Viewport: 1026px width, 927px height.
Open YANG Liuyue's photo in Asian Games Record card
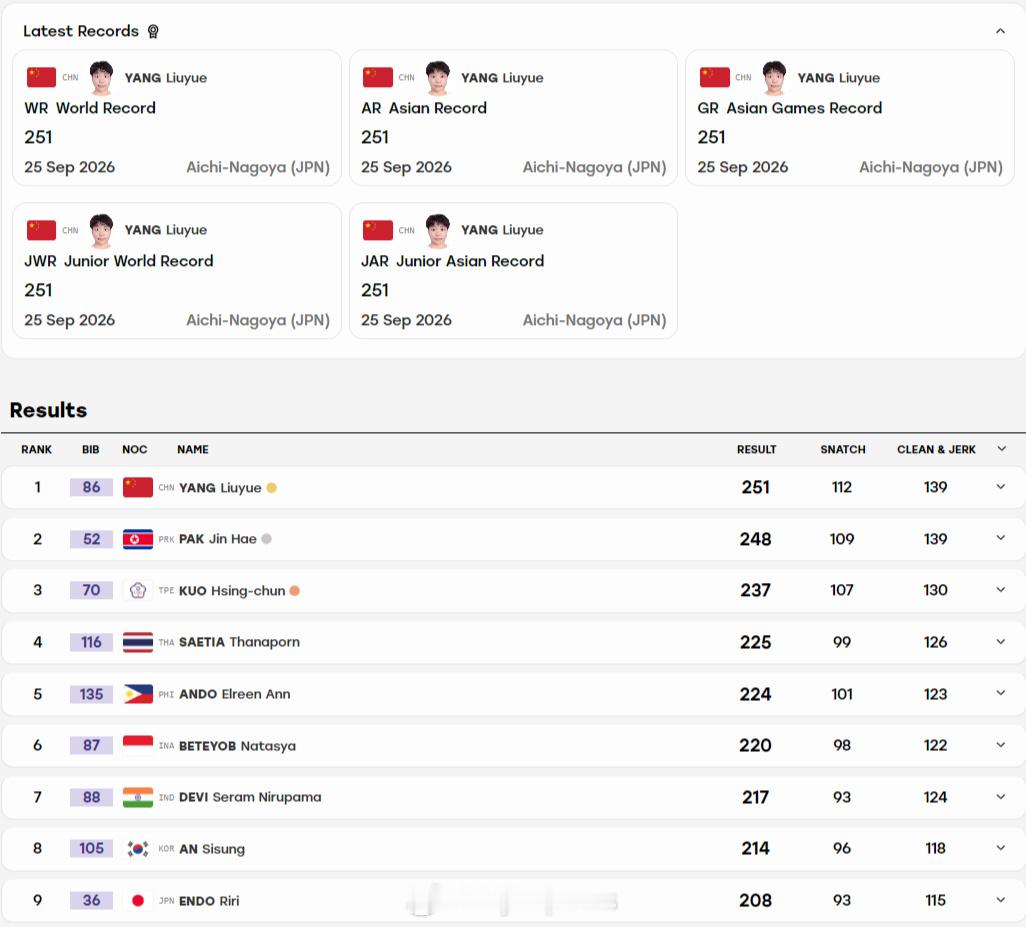click(774, 78)
